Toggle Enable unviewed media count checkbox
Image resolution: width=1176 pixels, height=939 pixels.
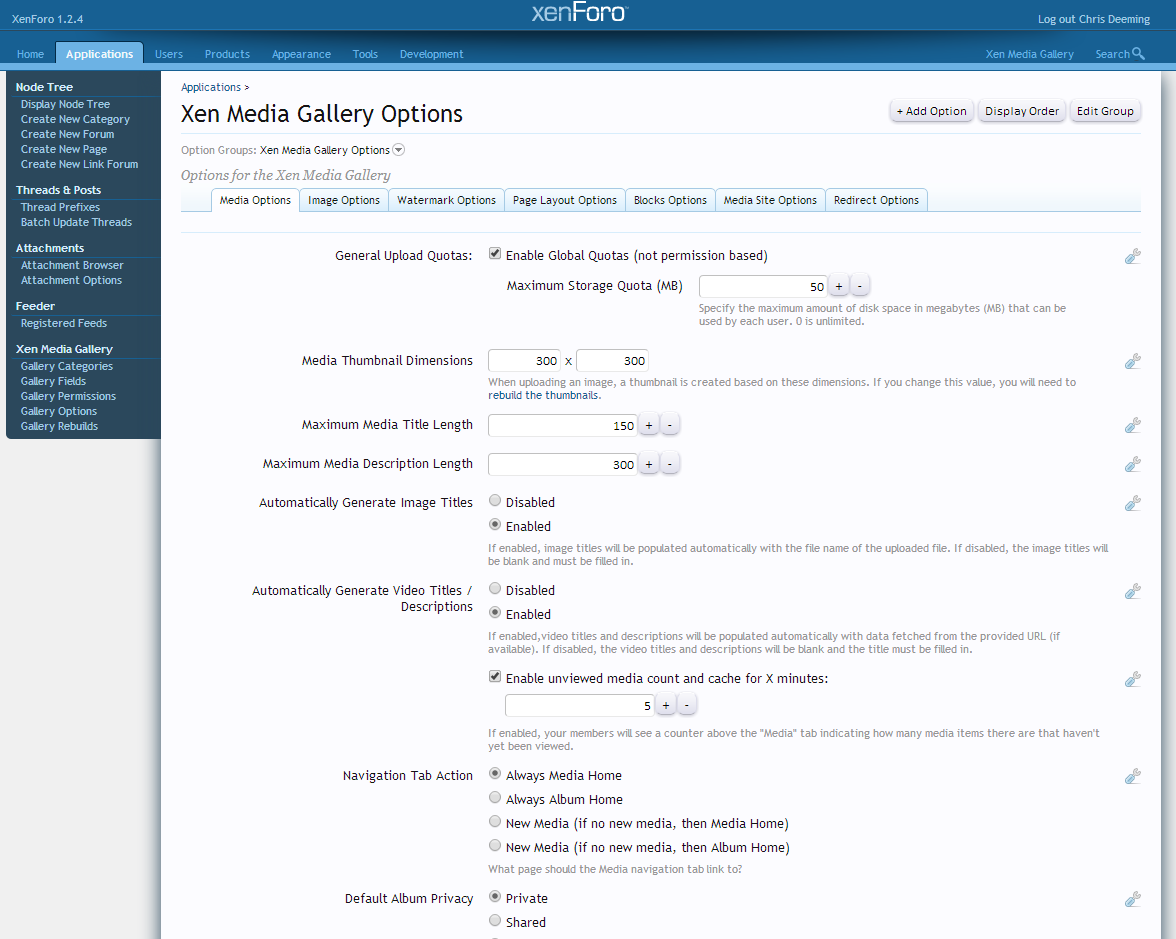click(x=495, y=676)
